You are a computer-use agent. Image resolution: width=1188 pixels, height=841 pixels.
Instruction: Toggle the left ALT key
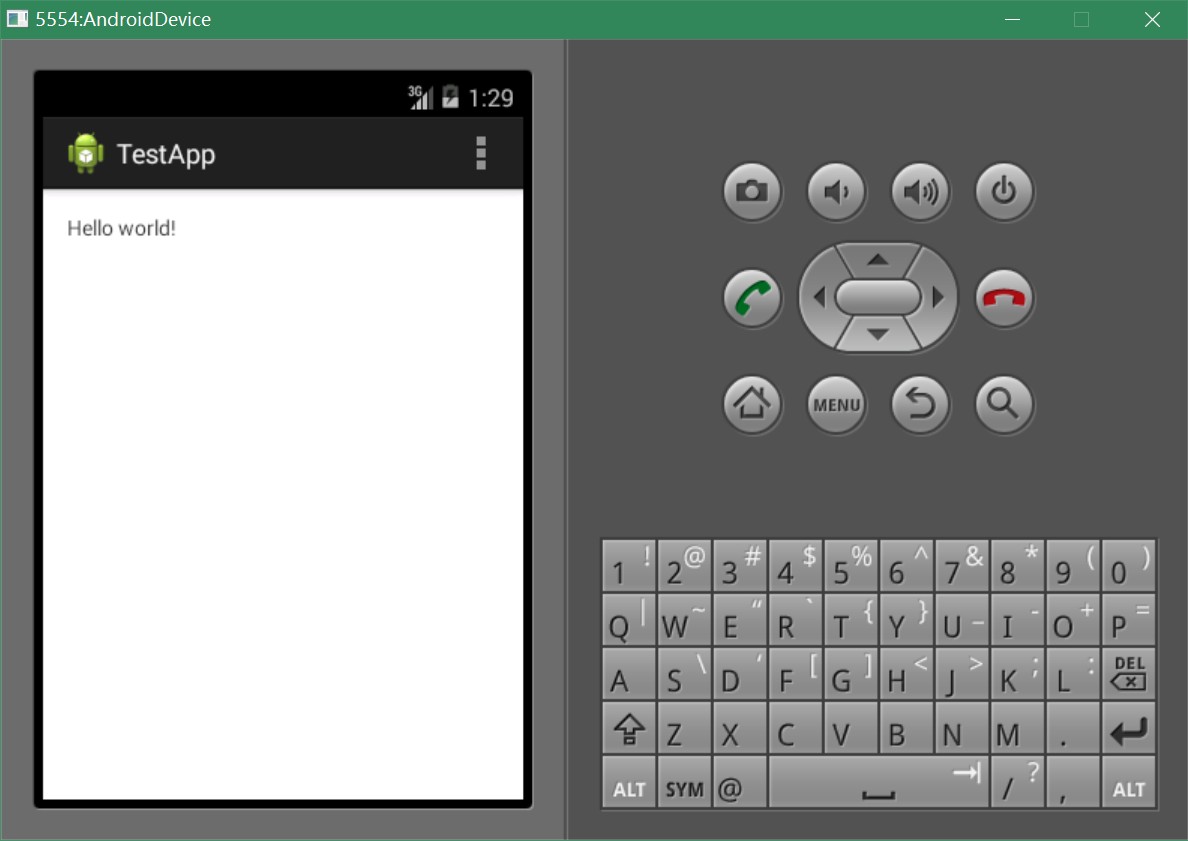[629, 783]
